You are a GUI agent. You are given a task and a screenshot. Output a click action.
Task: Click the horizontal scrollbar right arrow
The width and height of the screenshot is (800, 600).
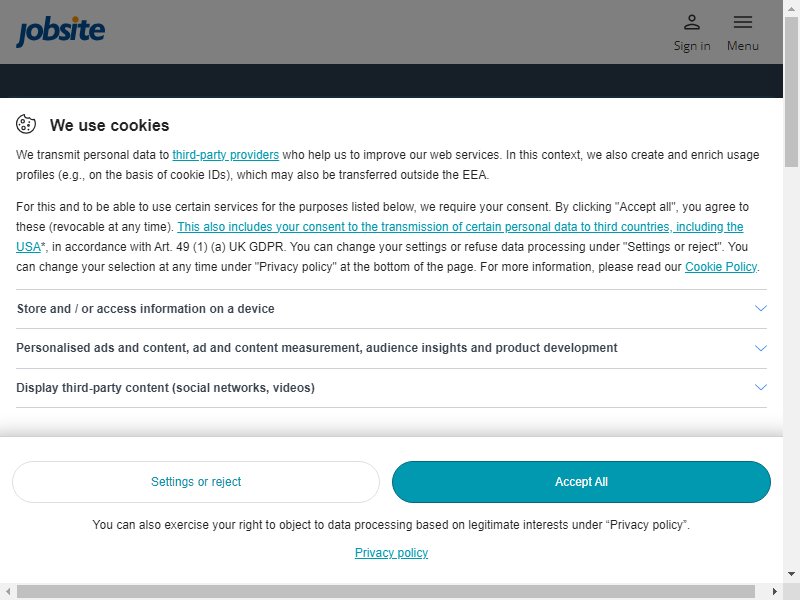(774, 591)
